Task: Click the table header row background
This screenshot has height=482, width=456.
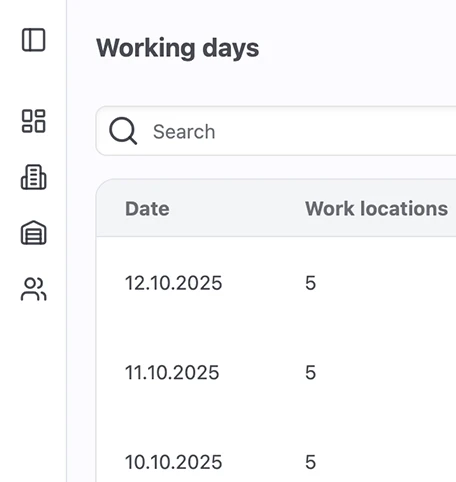Action: pyautogui.click(x=276, y=208)
